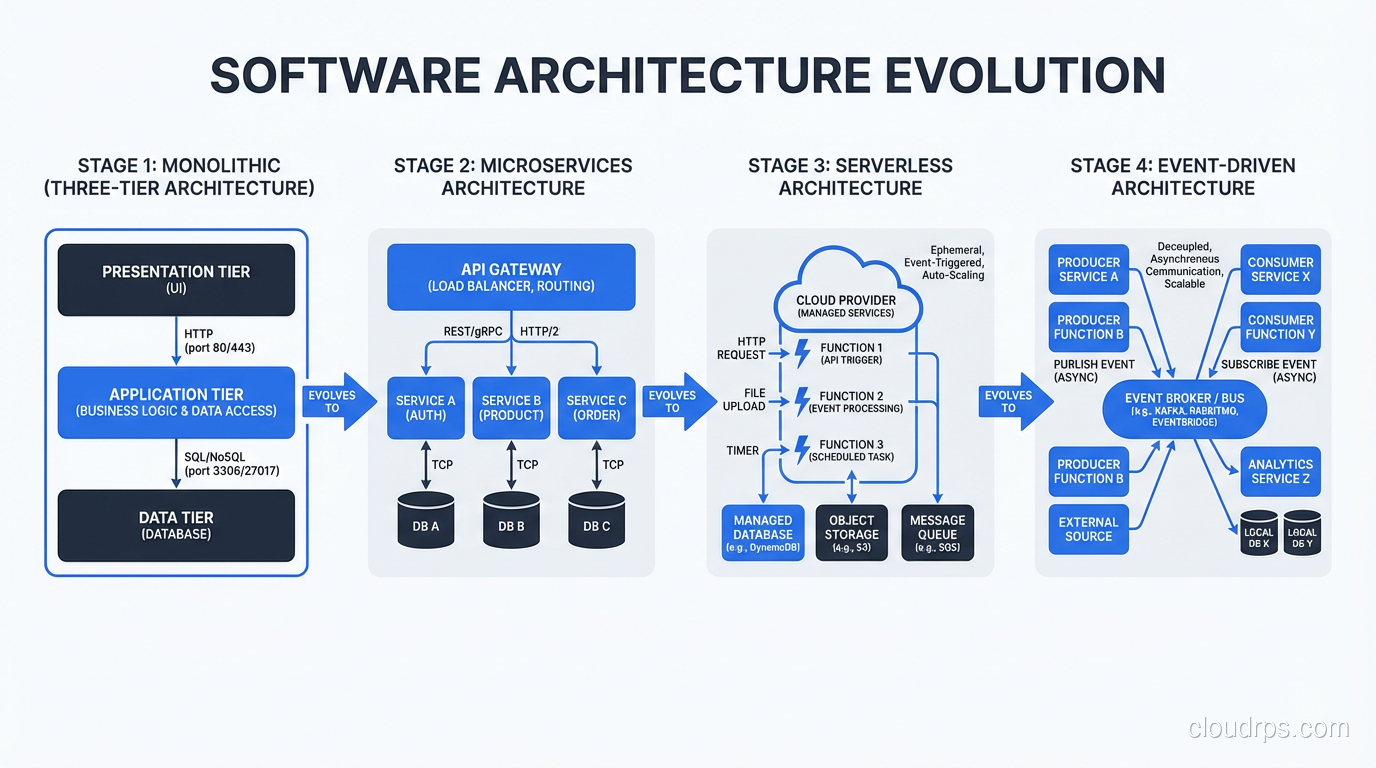1376x768 pixels.
Task: Click the cloudrps.com watermark link
Action: click(x=1266, y=730)
